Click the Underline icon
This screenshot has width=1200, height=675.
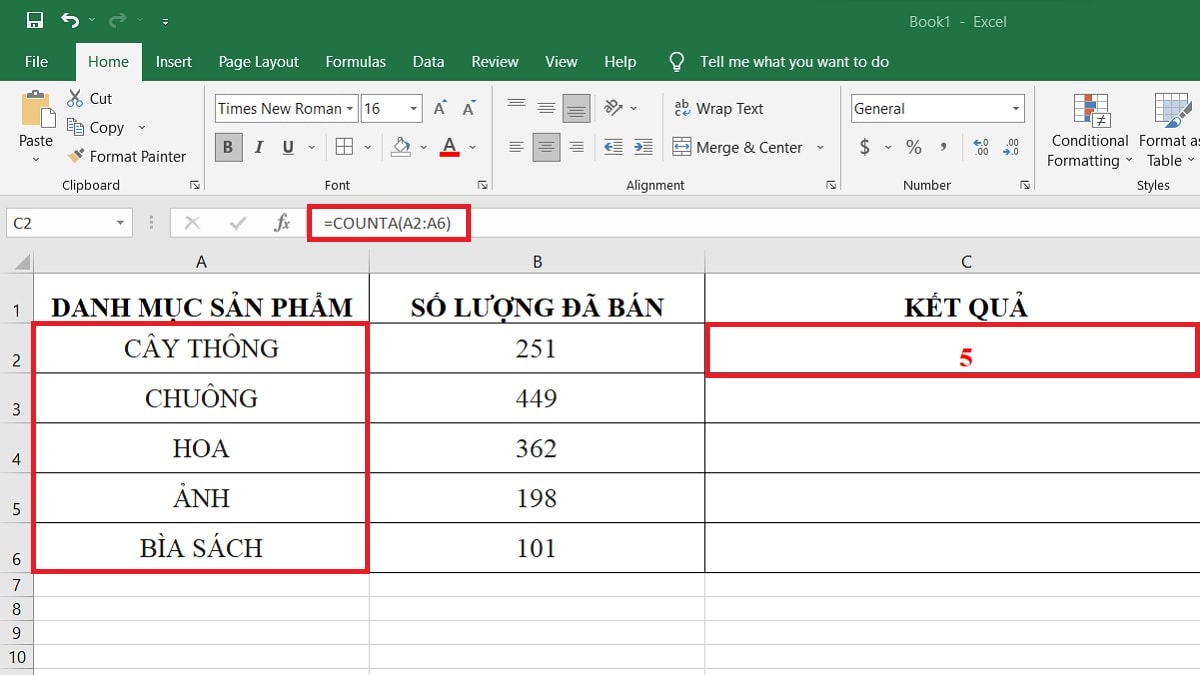[288, 147]
